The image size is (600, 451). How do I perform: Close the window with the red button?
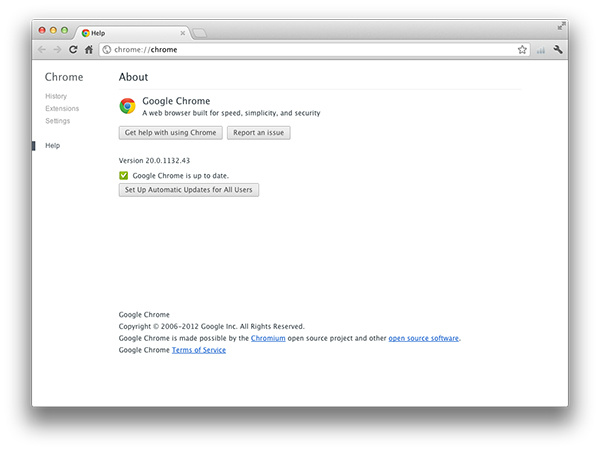[x=42, y=30]
